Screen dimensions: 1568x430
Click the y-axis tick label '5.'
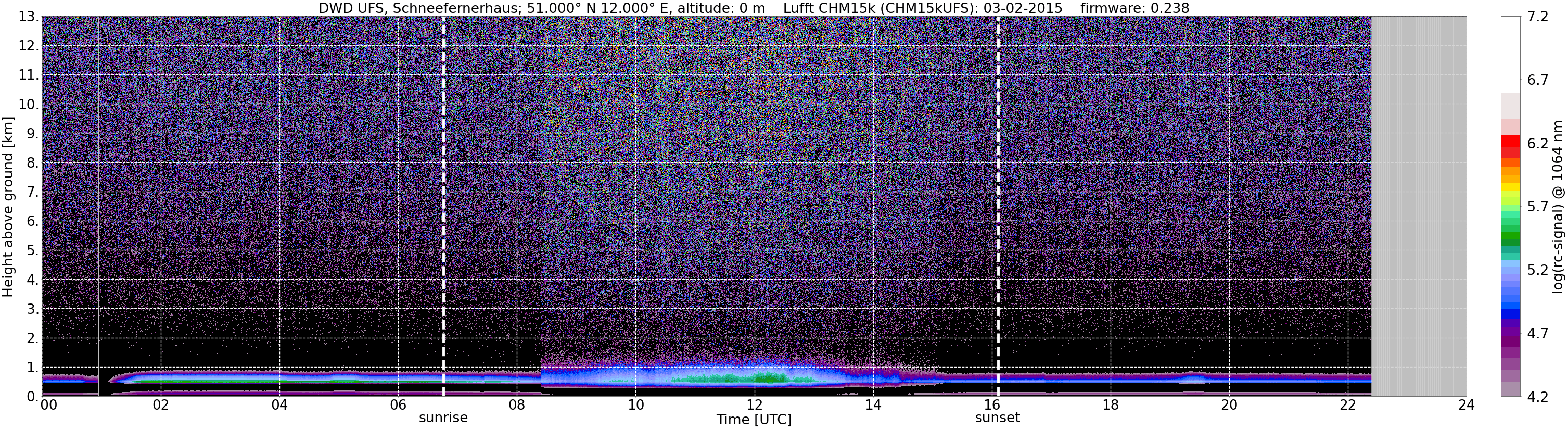(33, 251)
